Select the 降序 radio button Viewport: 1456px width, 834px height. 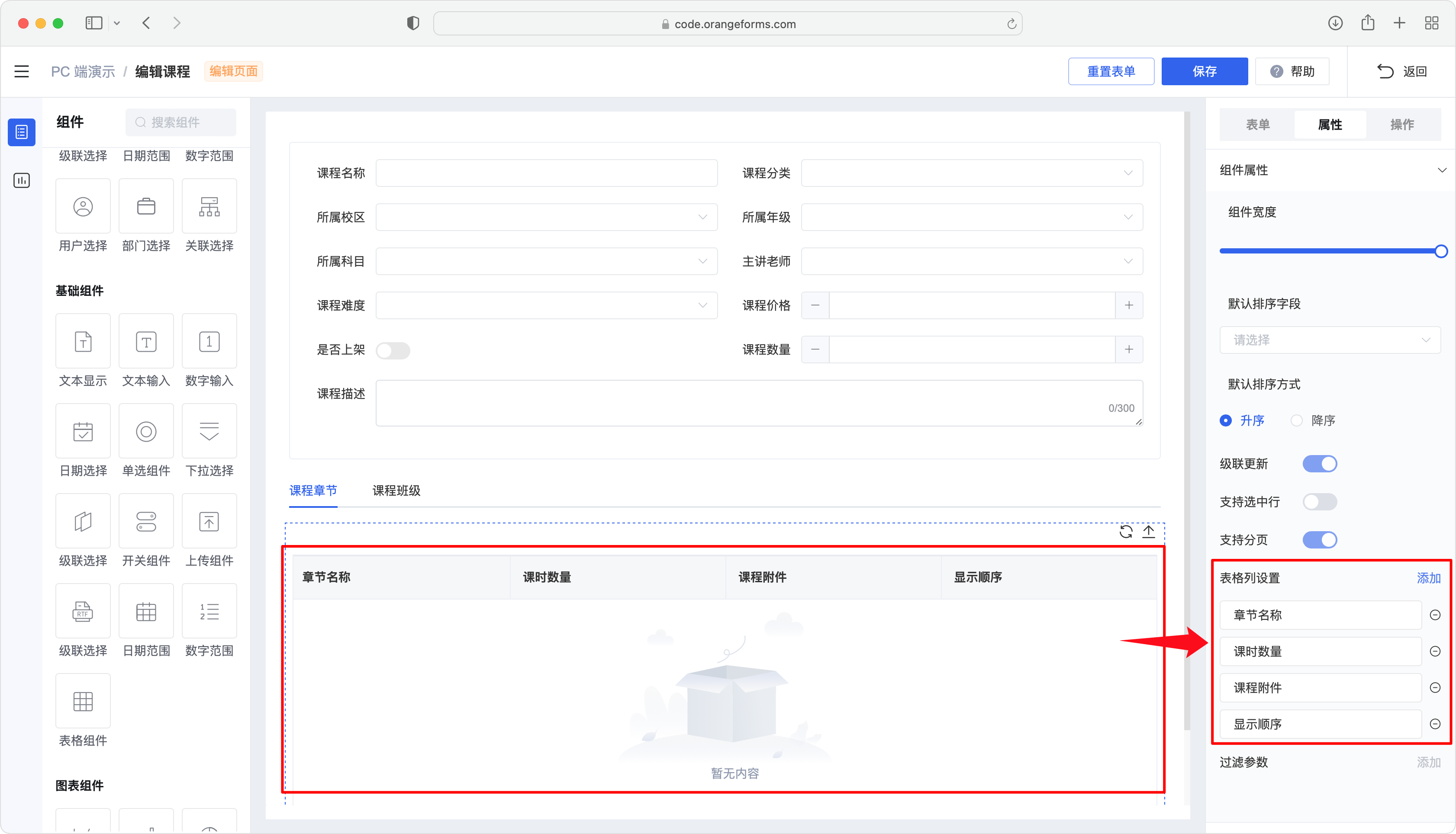(1297, 420)
